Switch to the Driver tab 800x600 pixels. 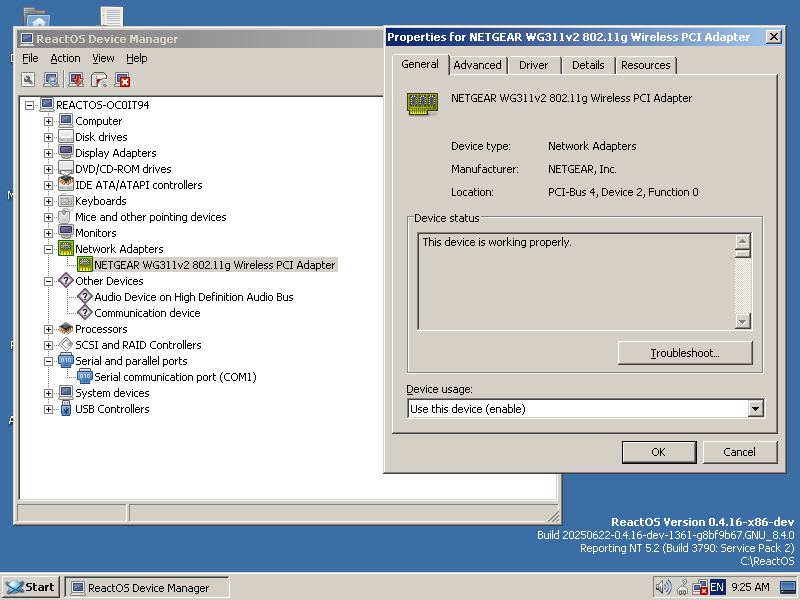534,65
